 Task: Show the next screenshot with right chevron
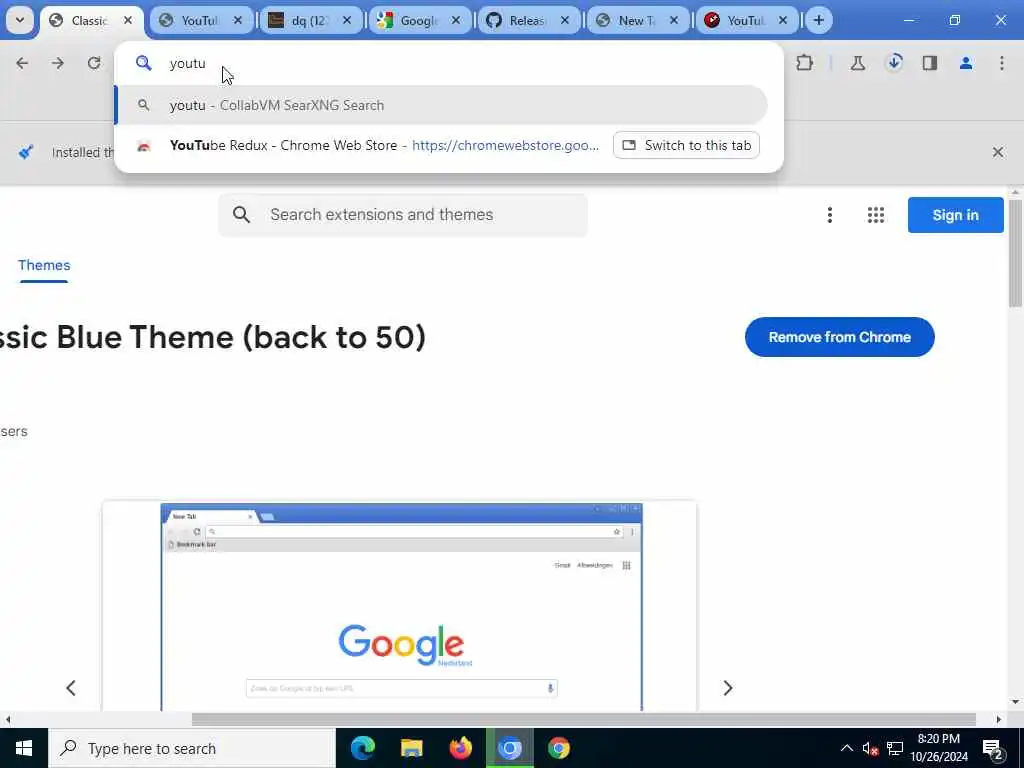click(728, 688)
